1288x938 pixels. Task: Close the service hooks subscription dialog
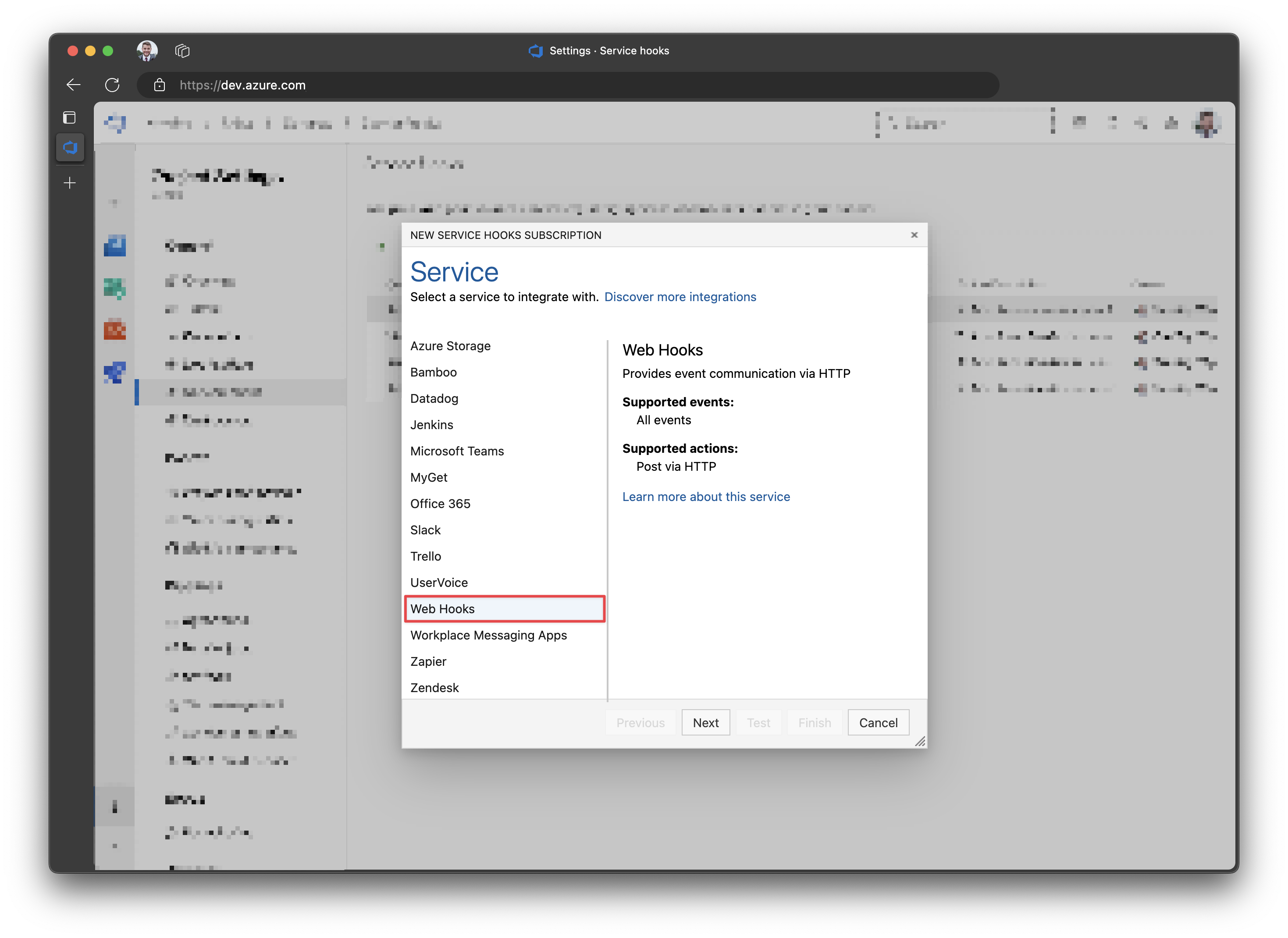pyautogui.click(x=914, y=235)
